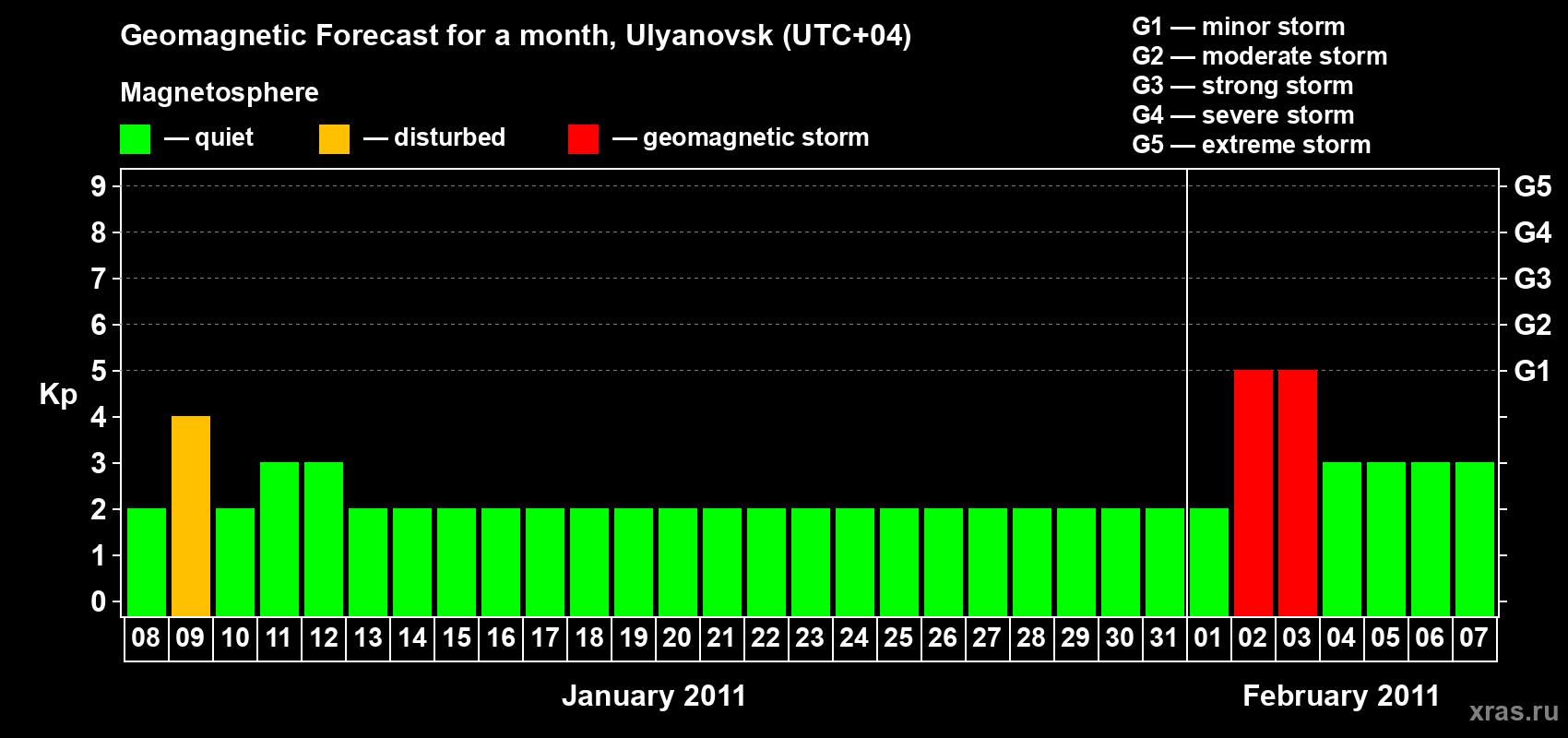Click 'G1 — minor storm' legend text
This screenshot has width=1568, height=738.
pyautogui.click(x=1239, y=27)
